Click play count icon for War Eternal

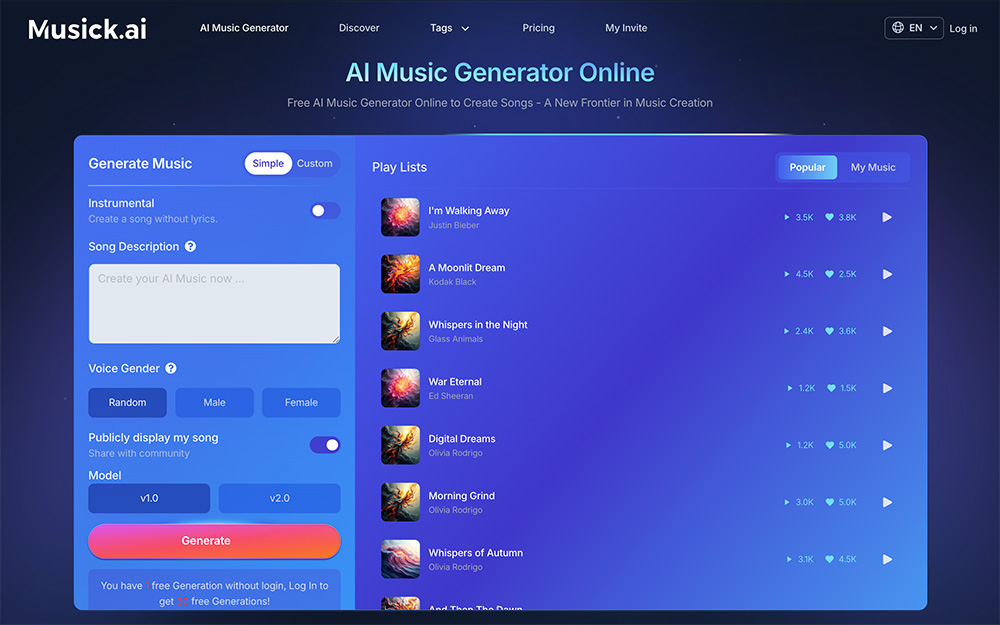point(790,388)
